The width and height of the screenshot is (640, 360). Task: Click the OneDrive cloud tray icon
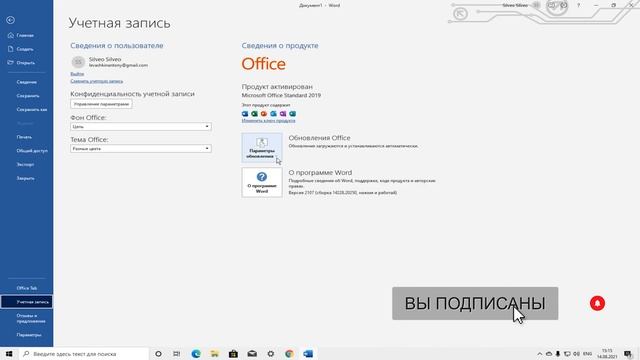pyautogui.click(x=549, y=354)
